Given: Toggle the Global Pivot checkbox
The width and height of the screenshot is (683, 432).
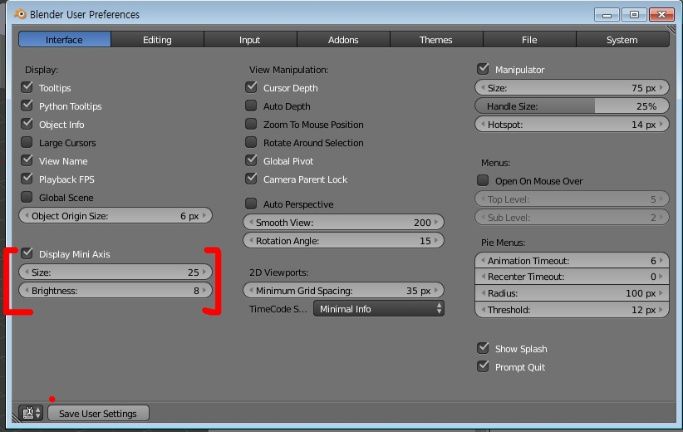Looking at the screenshot, I should (x=251, y=161).
